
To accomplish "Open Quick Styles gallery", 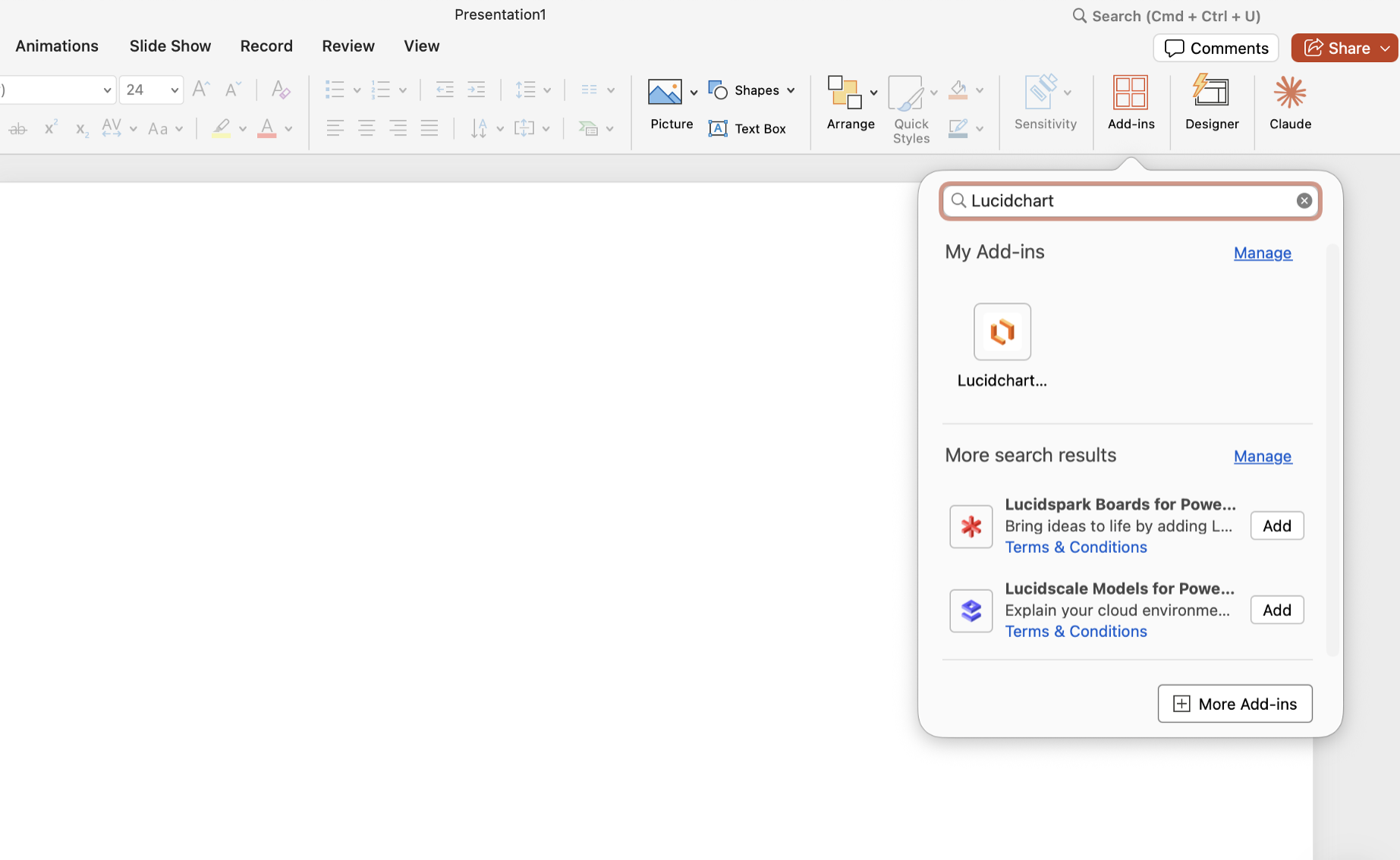I will [911, 110].
